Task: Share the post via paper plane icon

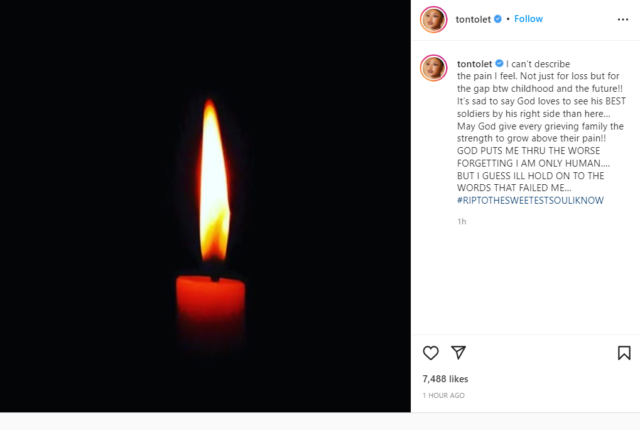Action: (x=458, y=353)
